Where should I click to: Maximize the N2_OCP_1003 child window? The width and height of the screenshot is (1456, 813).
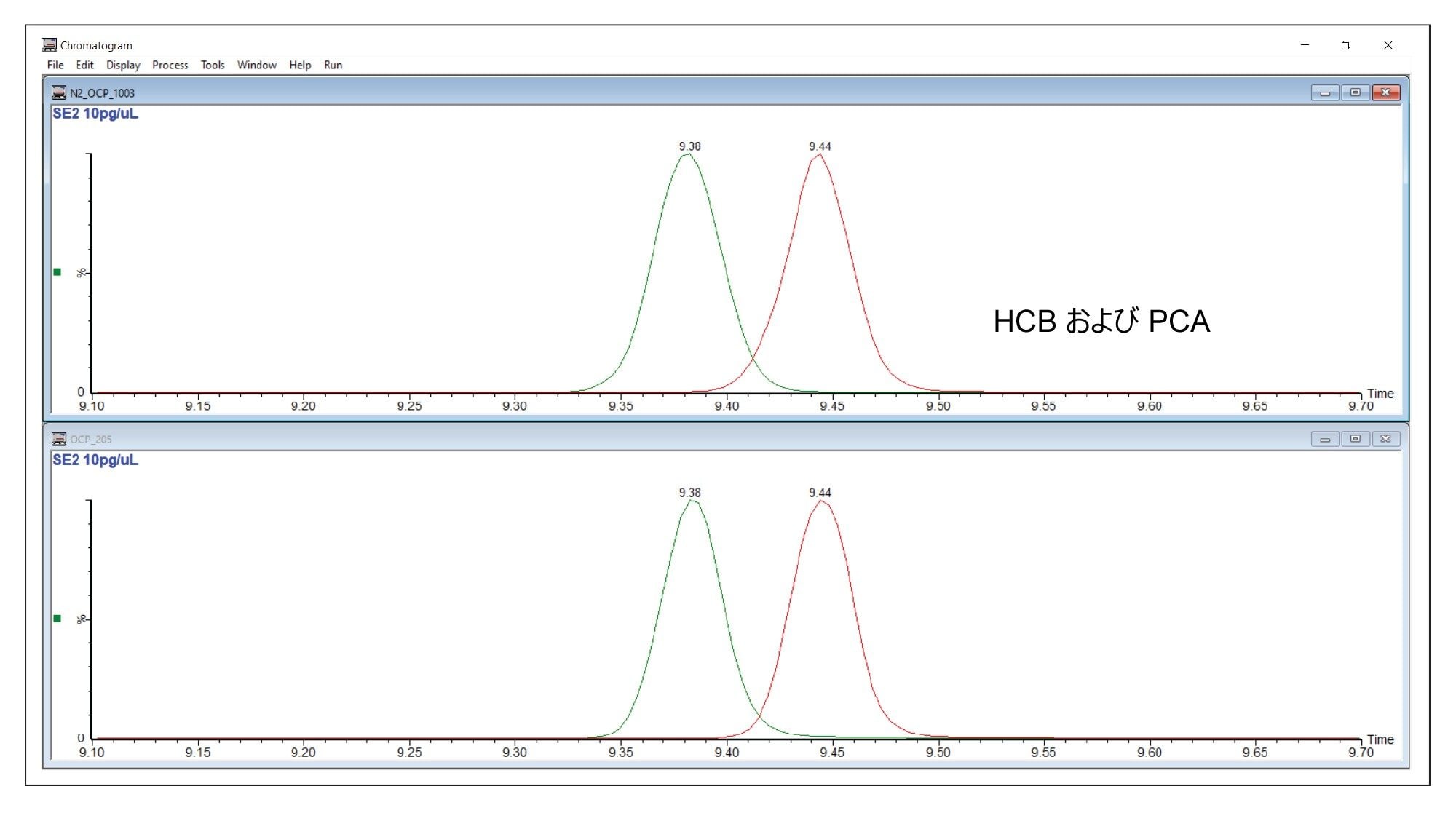tap(1355, 92)
